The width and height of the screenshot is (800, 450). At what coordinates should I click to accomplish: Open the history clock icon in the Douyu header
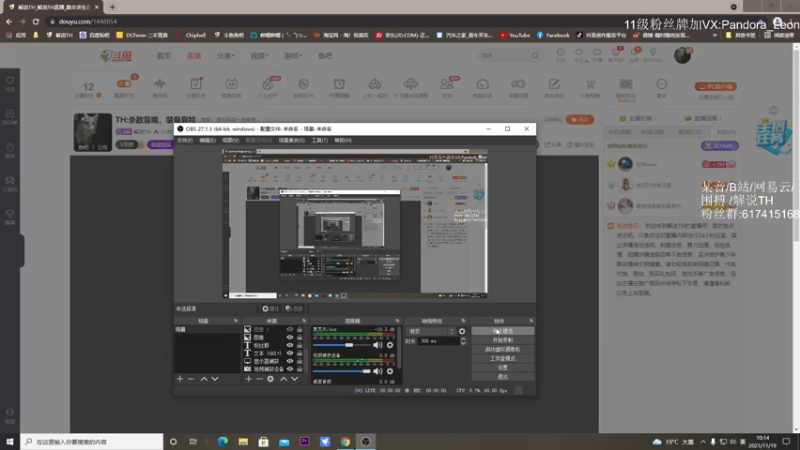pos(560,53)
